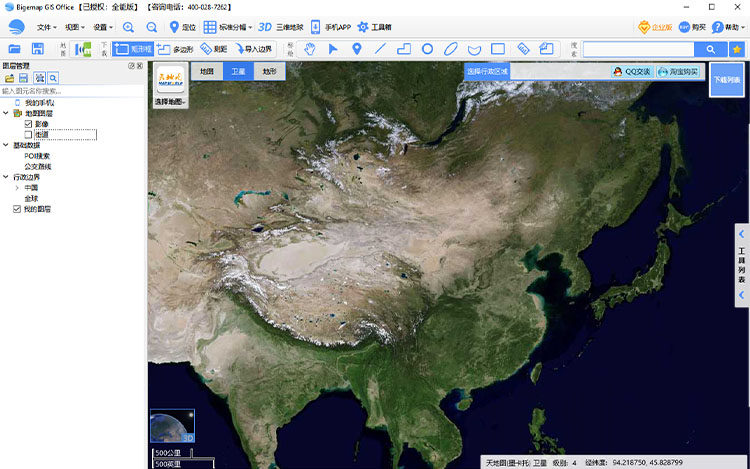Screen dimensions: 750x469
Task: Uncheck the 影像 imagery layer checkbox
Action: coord(28,124)
